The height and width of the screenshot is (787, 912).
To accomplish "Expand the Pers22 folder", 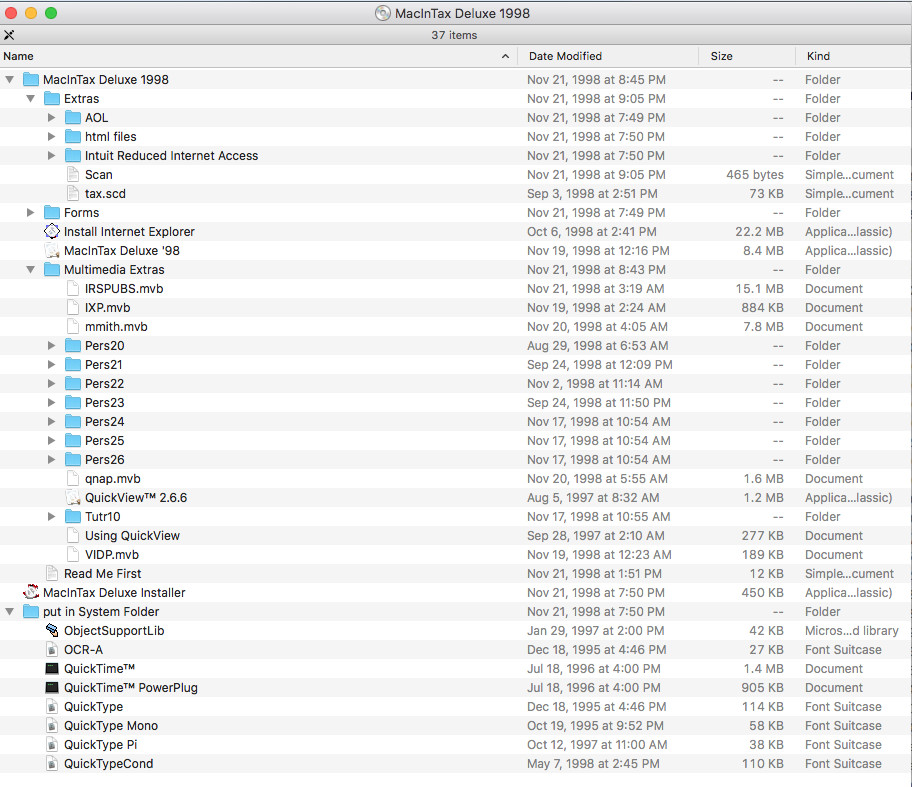I will [x=51, y=384].
